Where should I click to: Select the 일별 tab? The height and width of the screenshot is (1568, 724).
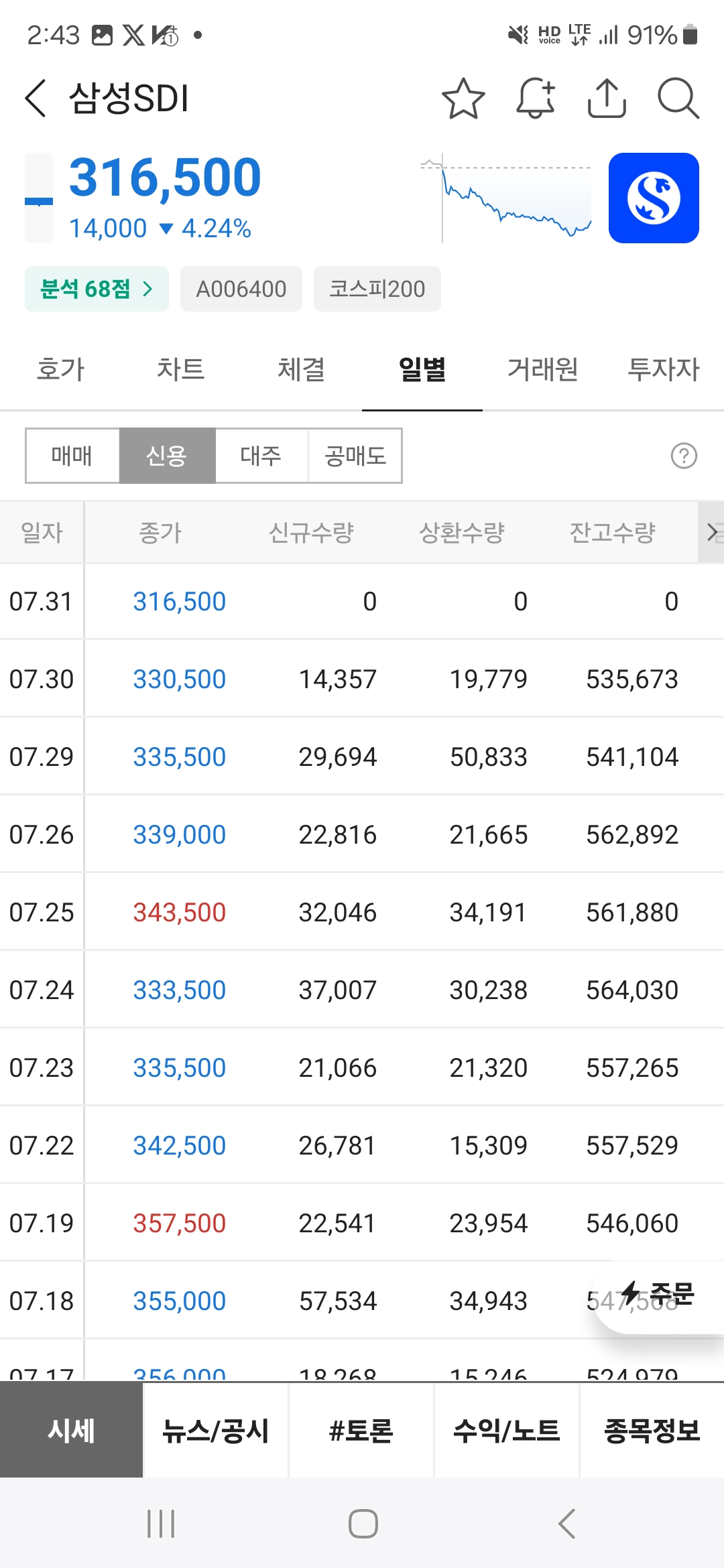pyautogui.click(x=422, y=369)
